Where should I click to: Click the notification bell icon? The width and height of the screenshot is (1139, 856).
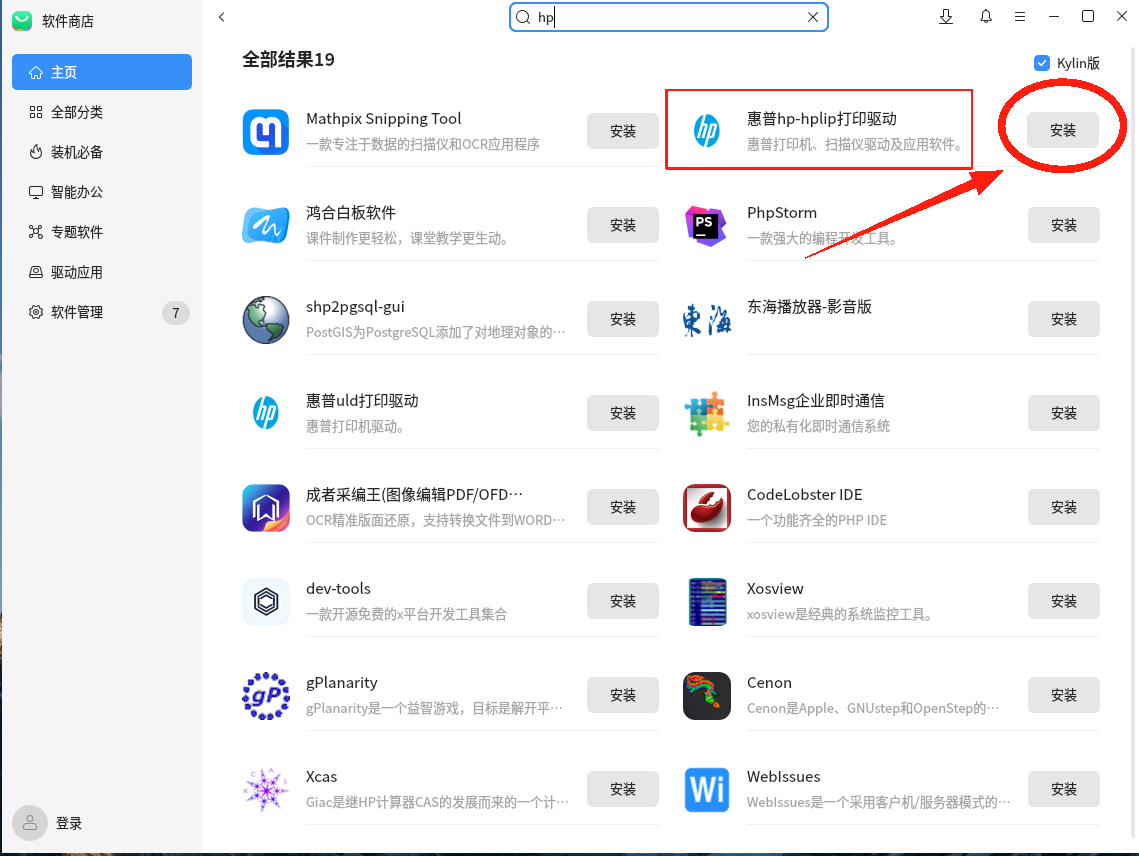click(985, 17)
